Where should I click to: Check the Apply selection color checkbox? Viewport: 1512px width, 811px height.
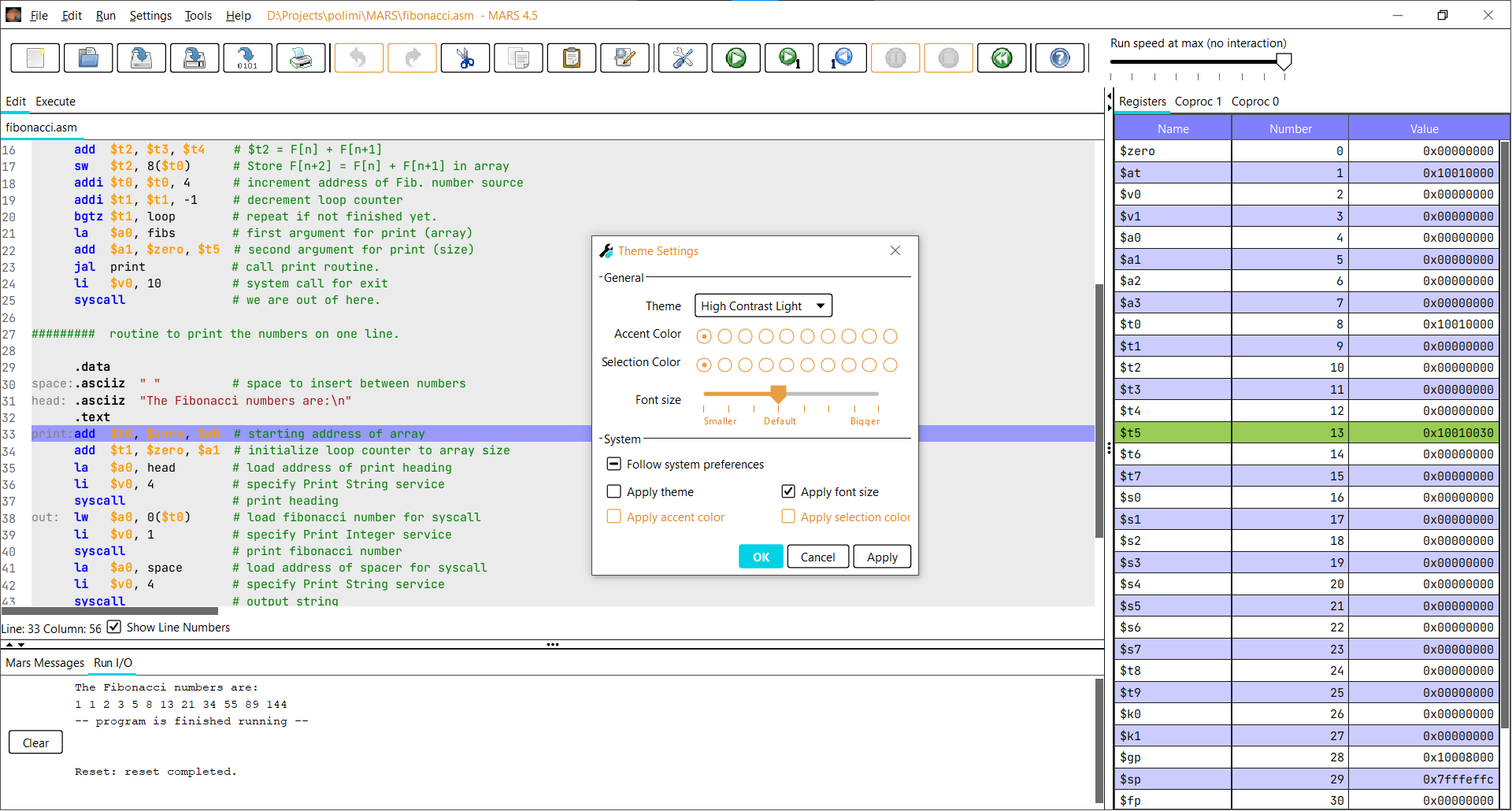pos(788,517)
